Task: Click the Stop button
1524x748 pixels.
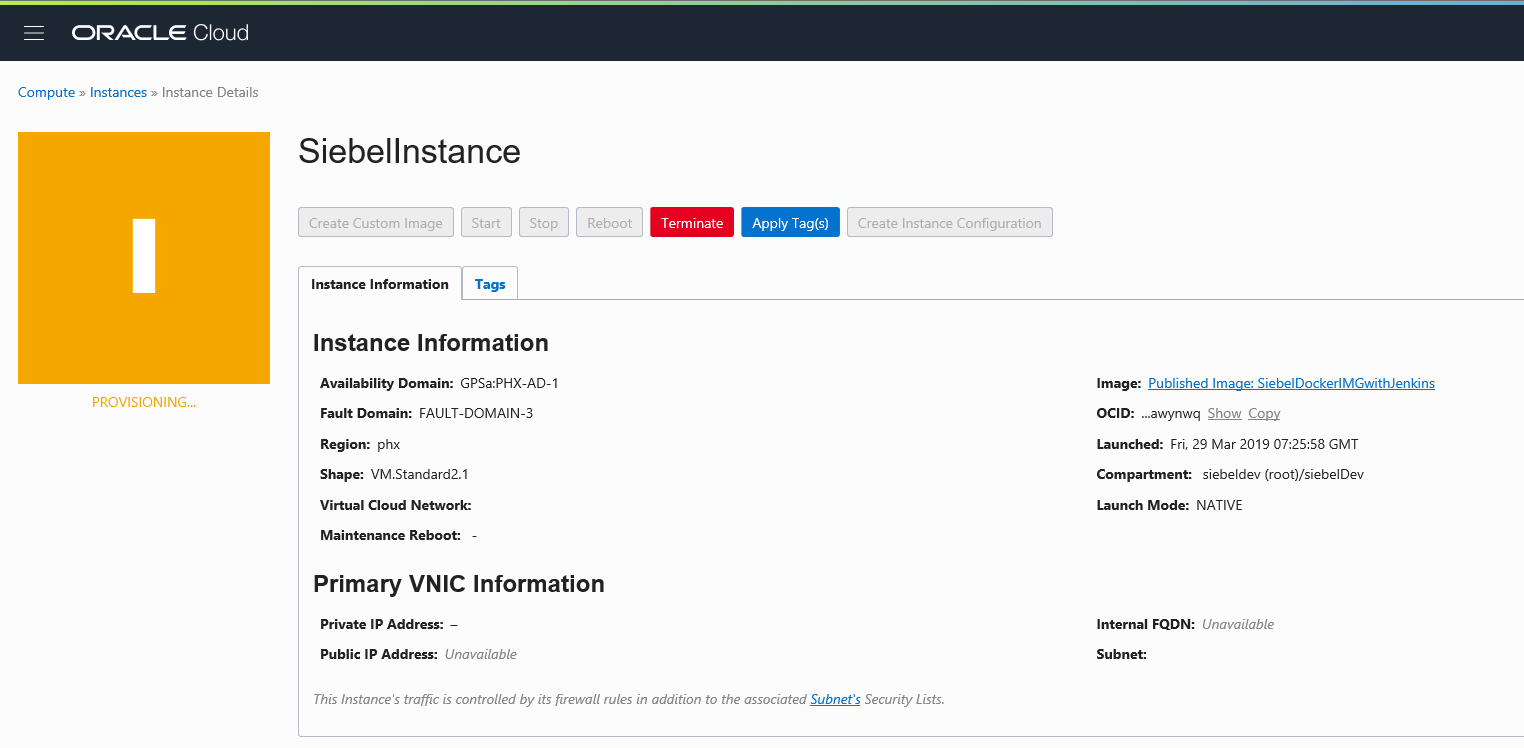Action: (x=543, y=221)
